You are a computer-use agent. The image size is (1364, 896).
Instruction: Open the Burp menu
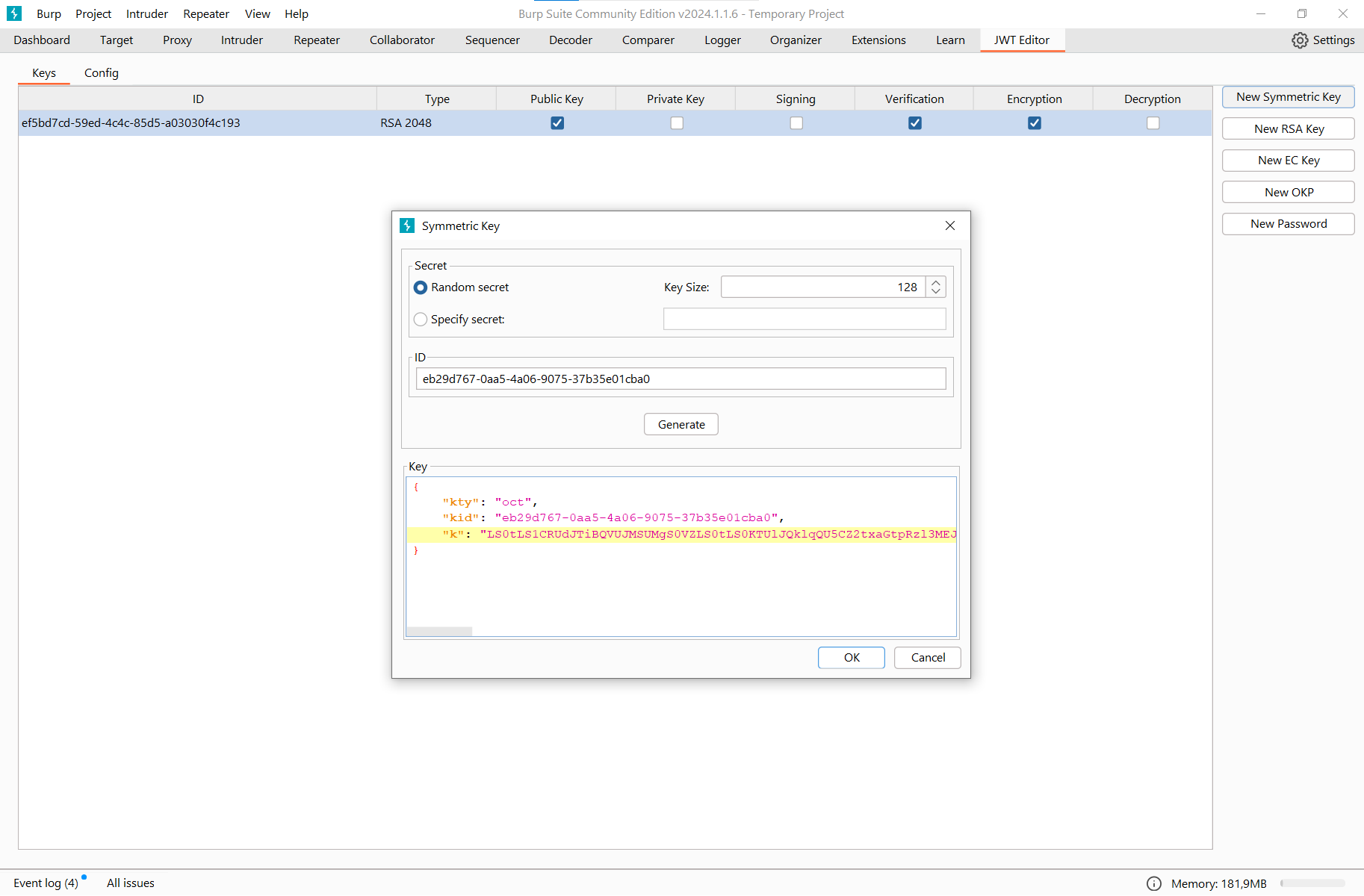[49, 14]
